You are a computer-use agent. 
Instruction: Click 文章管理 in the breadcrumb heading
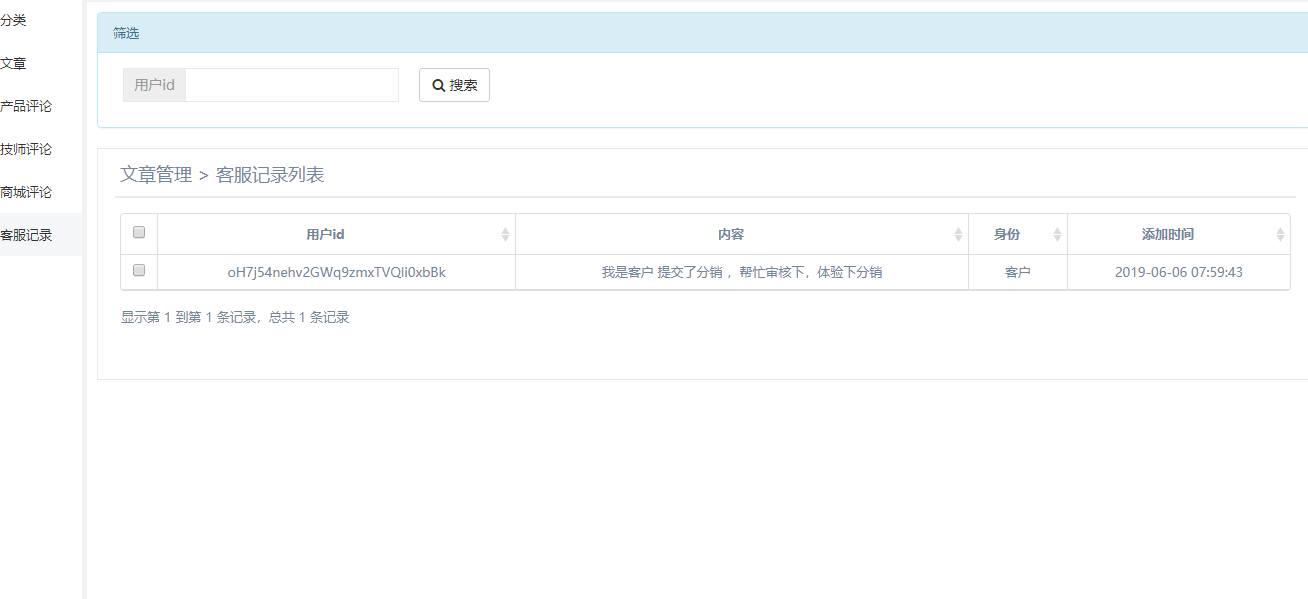(x=156, y=175)
